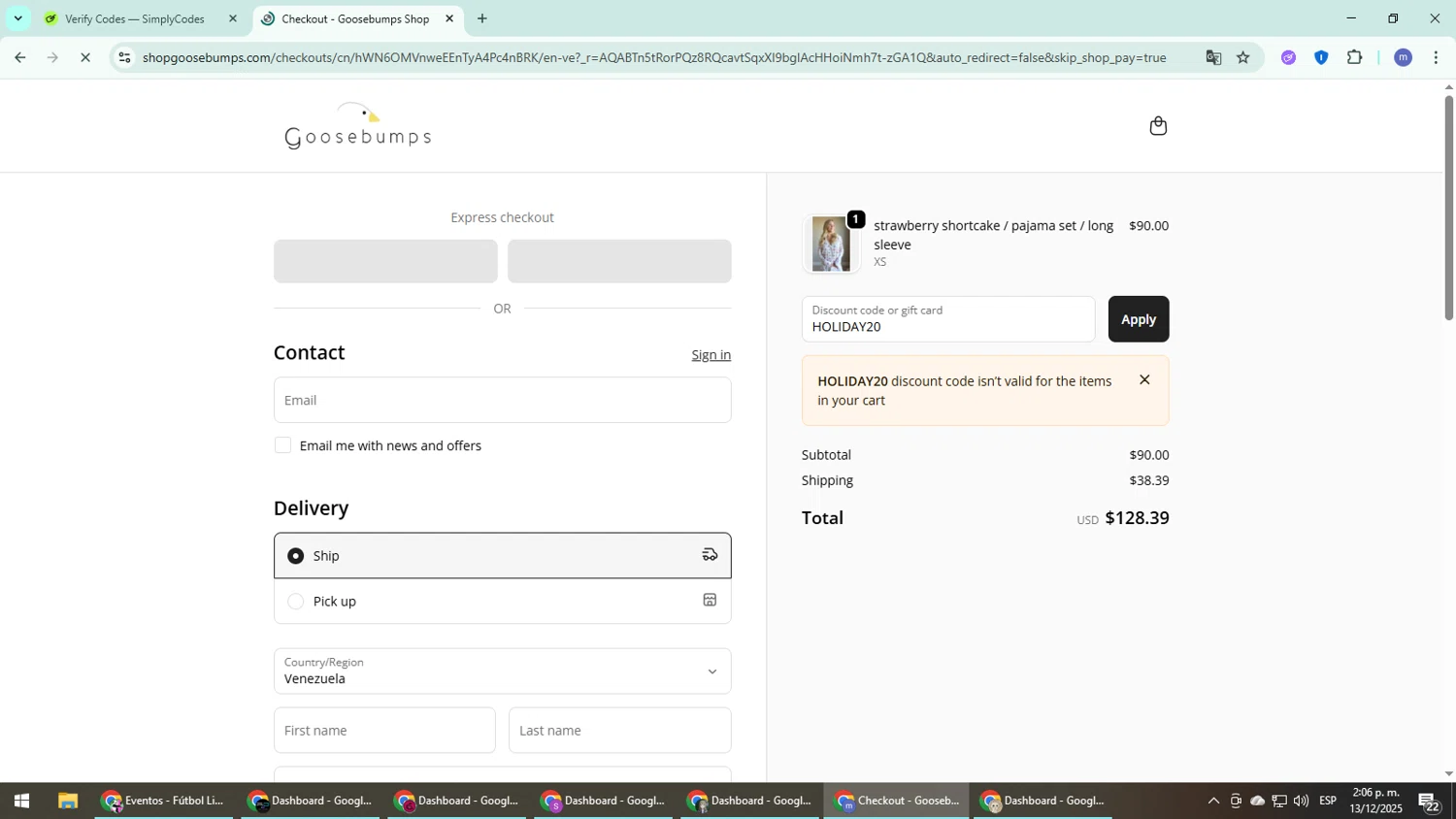This screenshot has height=819, width=1456.
Task: Focus the Last name field
Action: 619,730
